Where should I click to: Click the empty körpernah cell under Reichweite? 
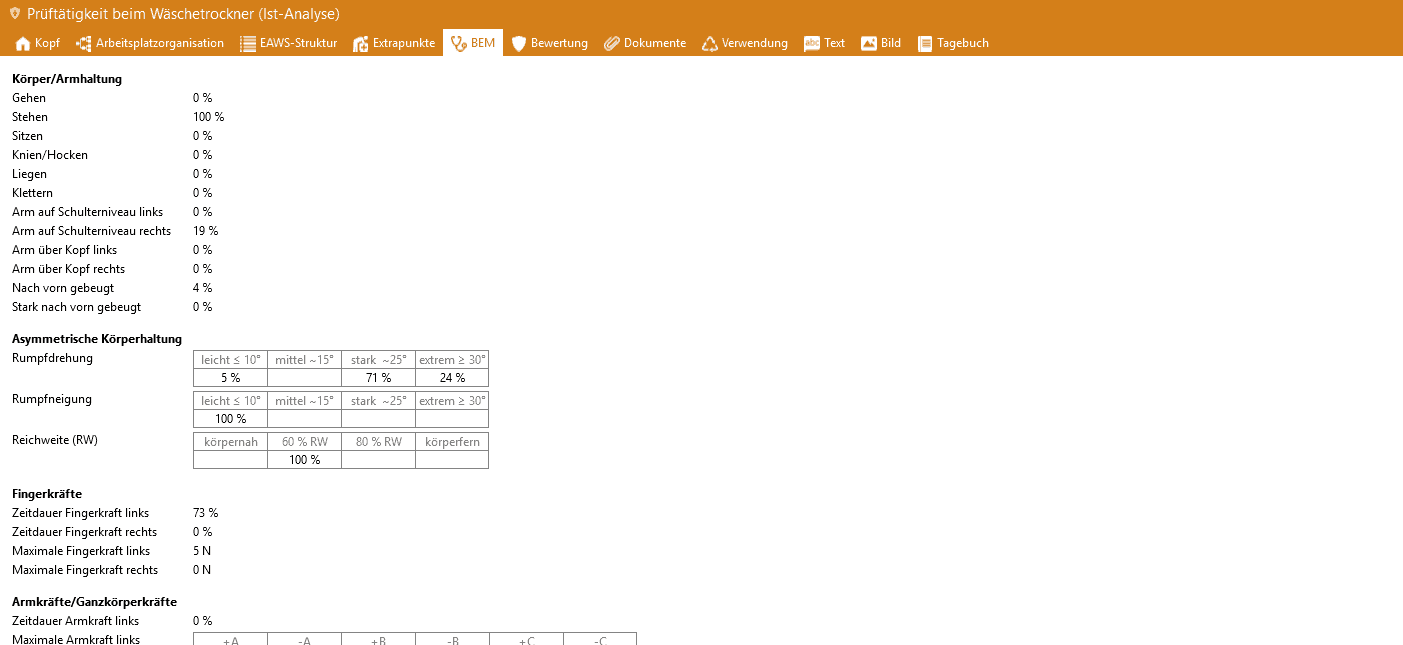tap(230, 460)
